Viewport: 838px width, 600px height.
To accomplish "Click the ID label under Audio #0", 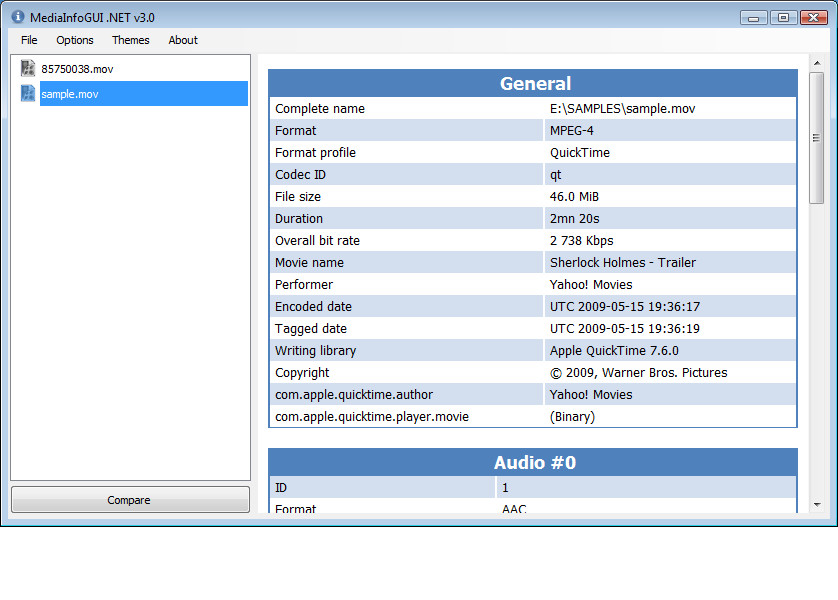I will coord(281,487).
